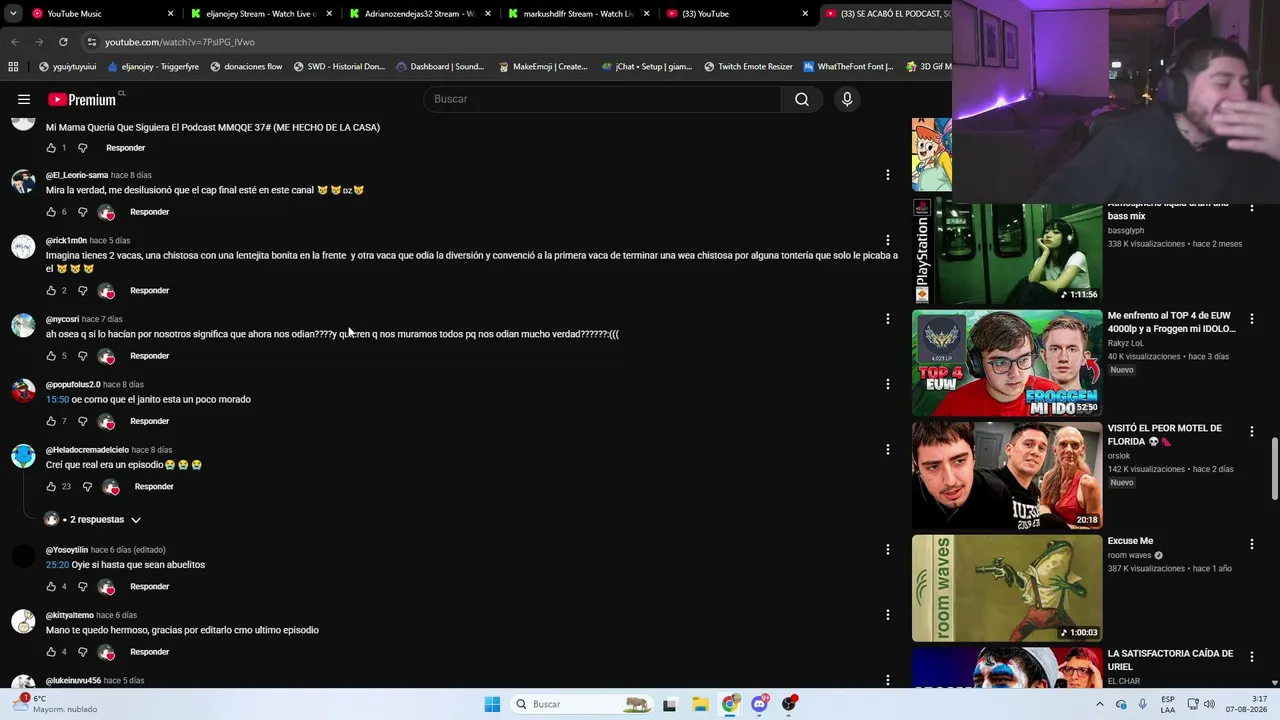Like the comment by @kittyaltemo
The image size is (1280, 720).
[51, 652]
